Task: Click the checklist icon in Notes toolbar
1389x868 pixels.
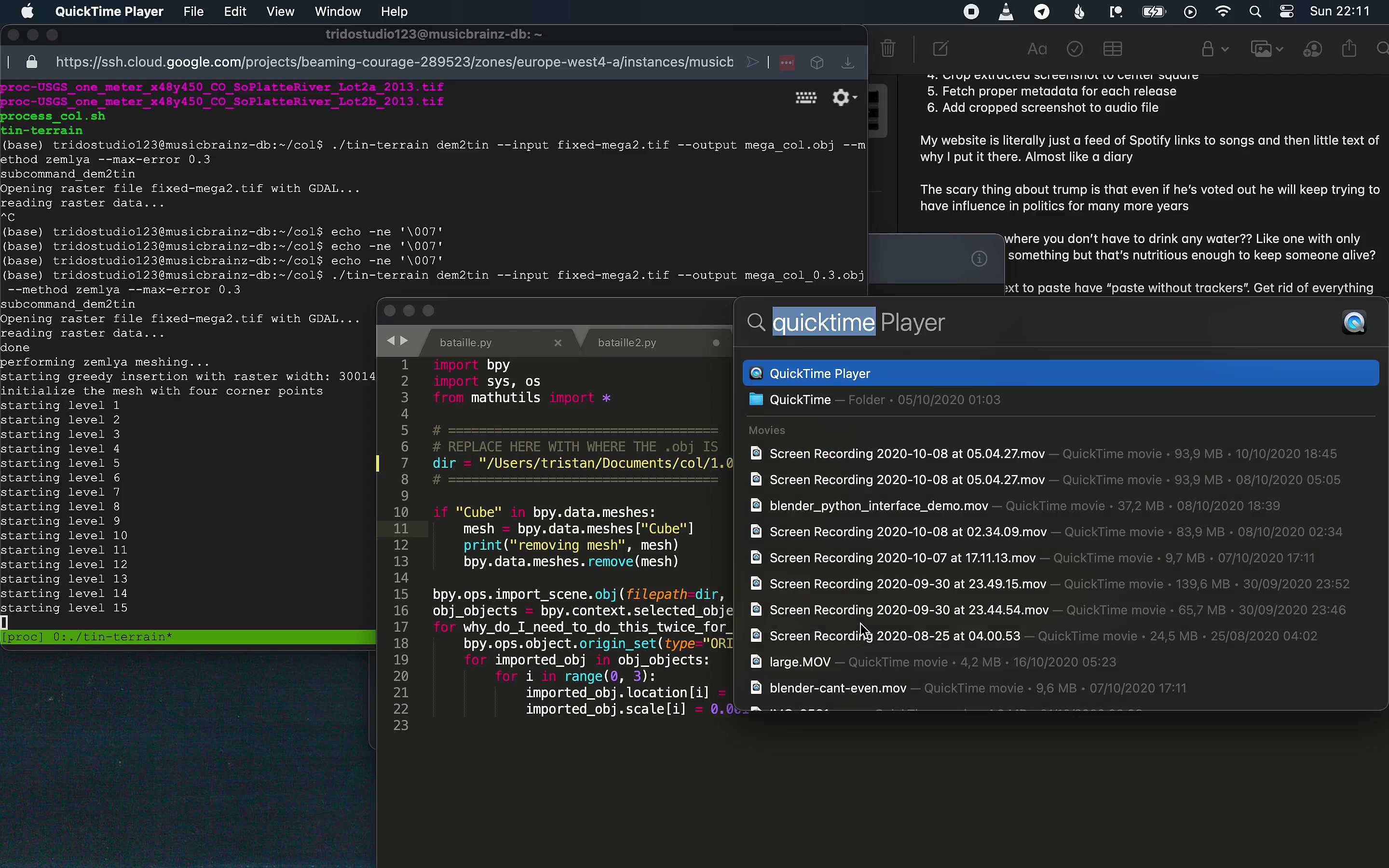Action: pyautogui.click(x=1075, y=49)
